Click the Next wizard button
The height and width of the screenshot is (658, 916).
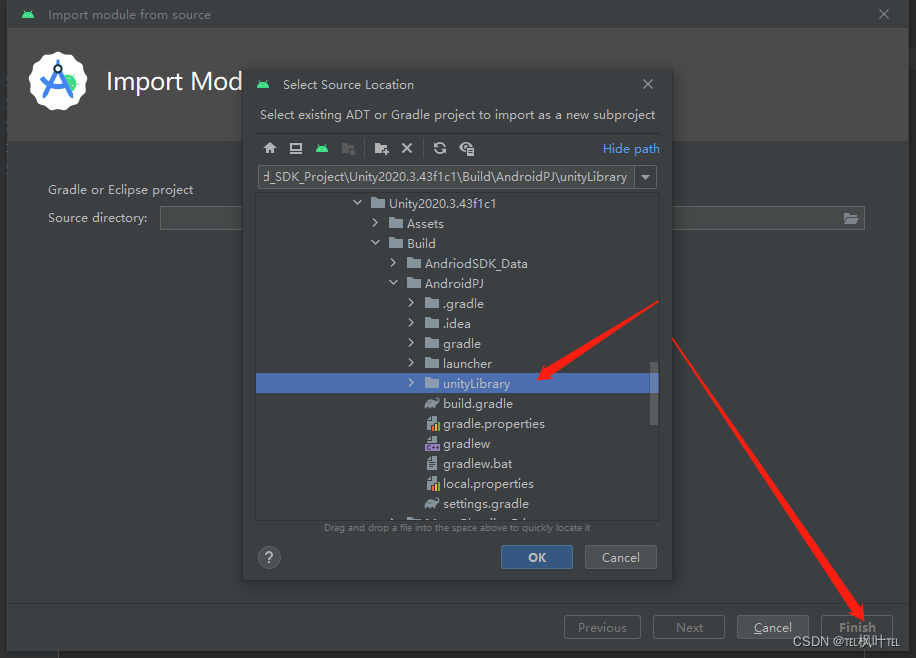point(689,628)
